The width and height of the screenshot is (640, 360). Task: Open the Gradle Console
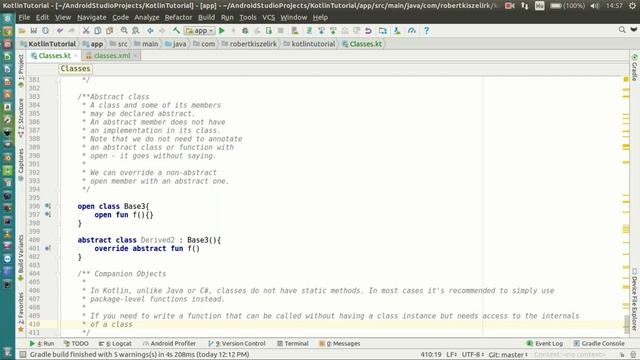[599, 343]
